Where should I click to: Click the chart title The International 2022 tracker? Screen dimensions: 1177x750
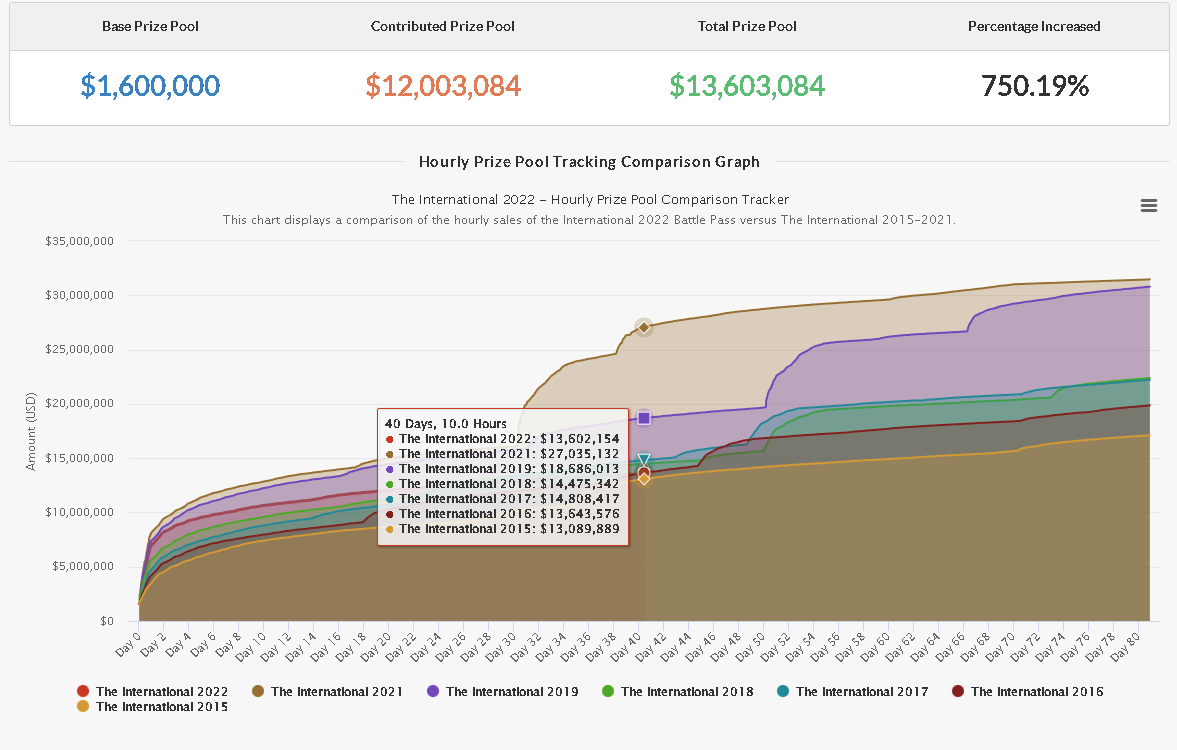[590, 200]
